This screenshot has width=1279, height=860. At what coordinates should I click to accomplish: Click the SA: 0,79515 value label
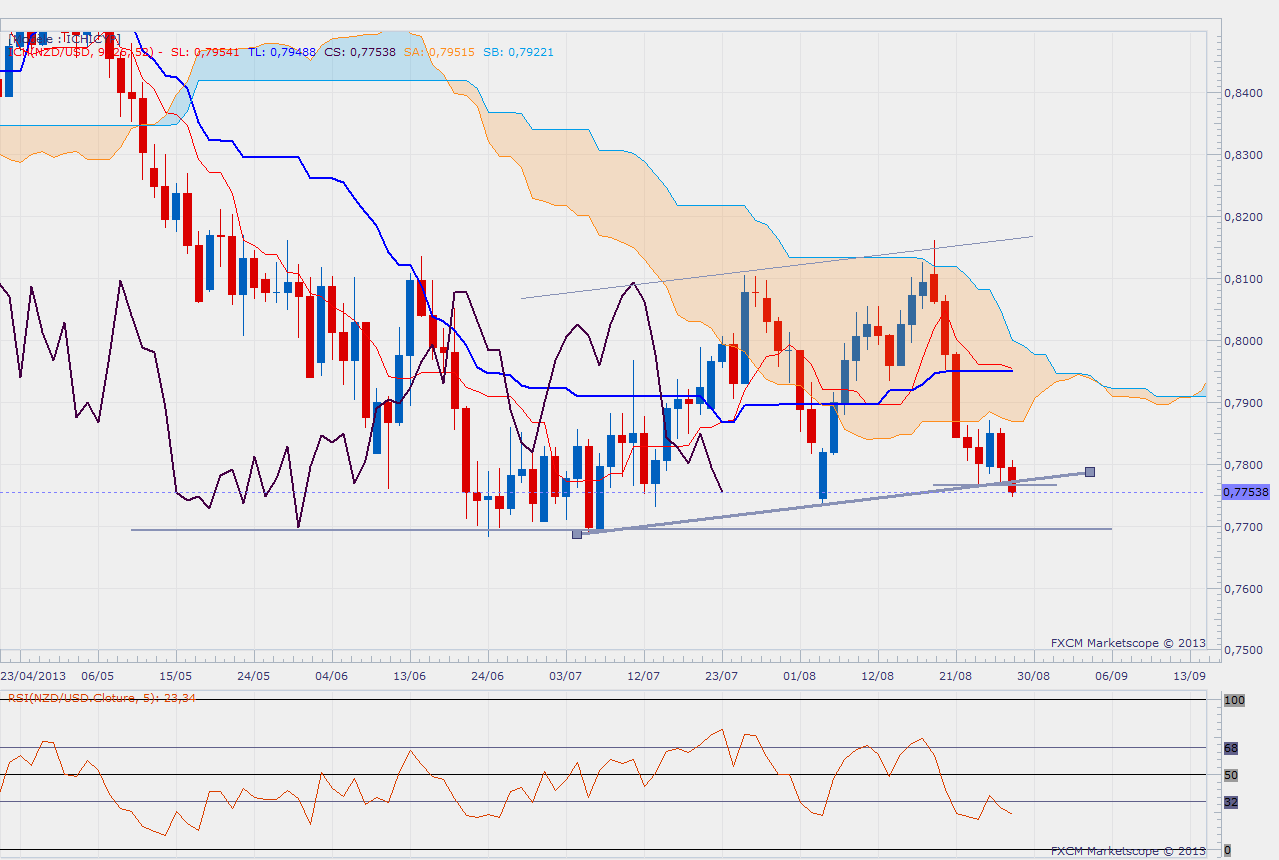439,52
